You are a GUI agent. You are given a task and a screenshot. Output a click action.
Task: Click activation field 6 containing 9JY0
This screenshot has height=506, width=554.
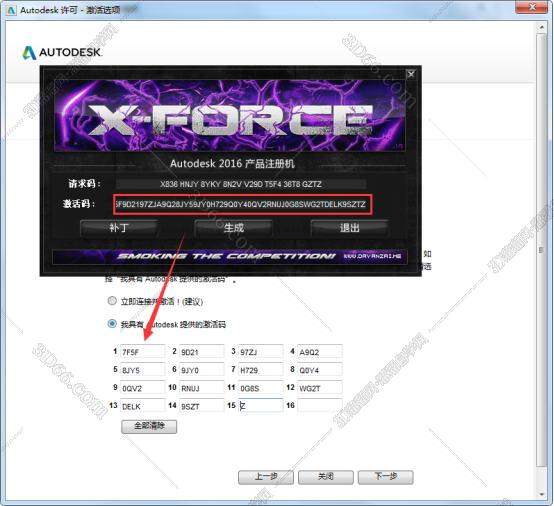click(x=202, y=370)
